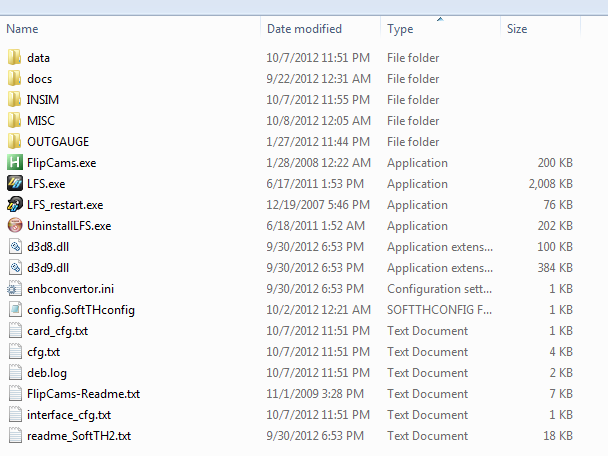Click date 11/1/2009 3:28 PM of FlipCams-Readme.txt

315,394
